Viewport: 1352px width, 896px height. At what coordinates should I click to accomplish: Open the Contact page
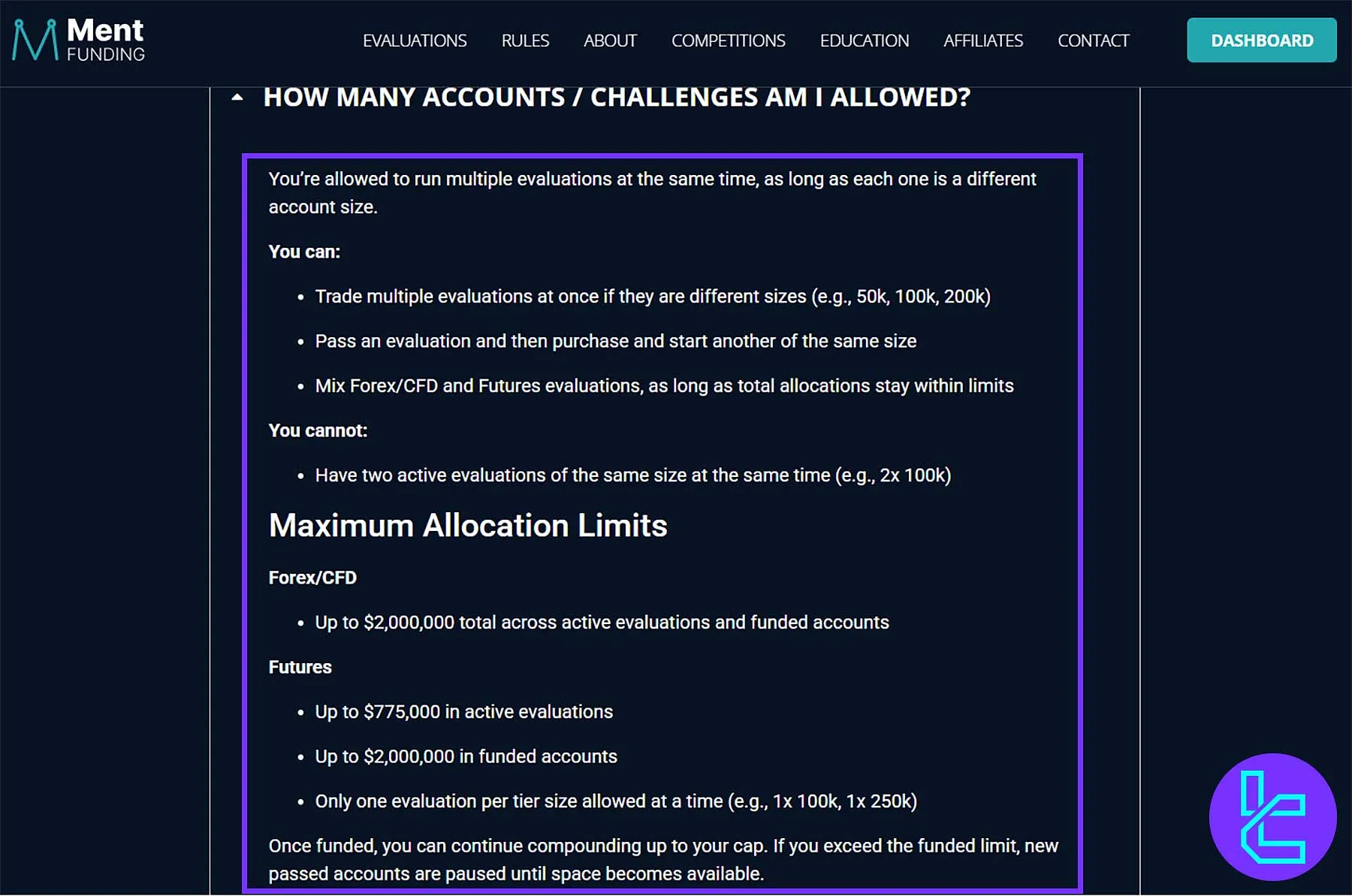point(1093,41)
